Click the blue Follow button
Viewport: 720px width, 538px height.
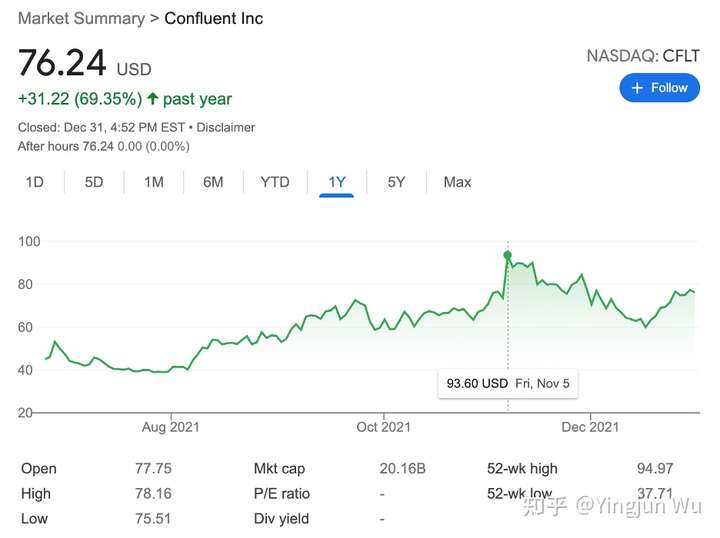tap(659, 88)
